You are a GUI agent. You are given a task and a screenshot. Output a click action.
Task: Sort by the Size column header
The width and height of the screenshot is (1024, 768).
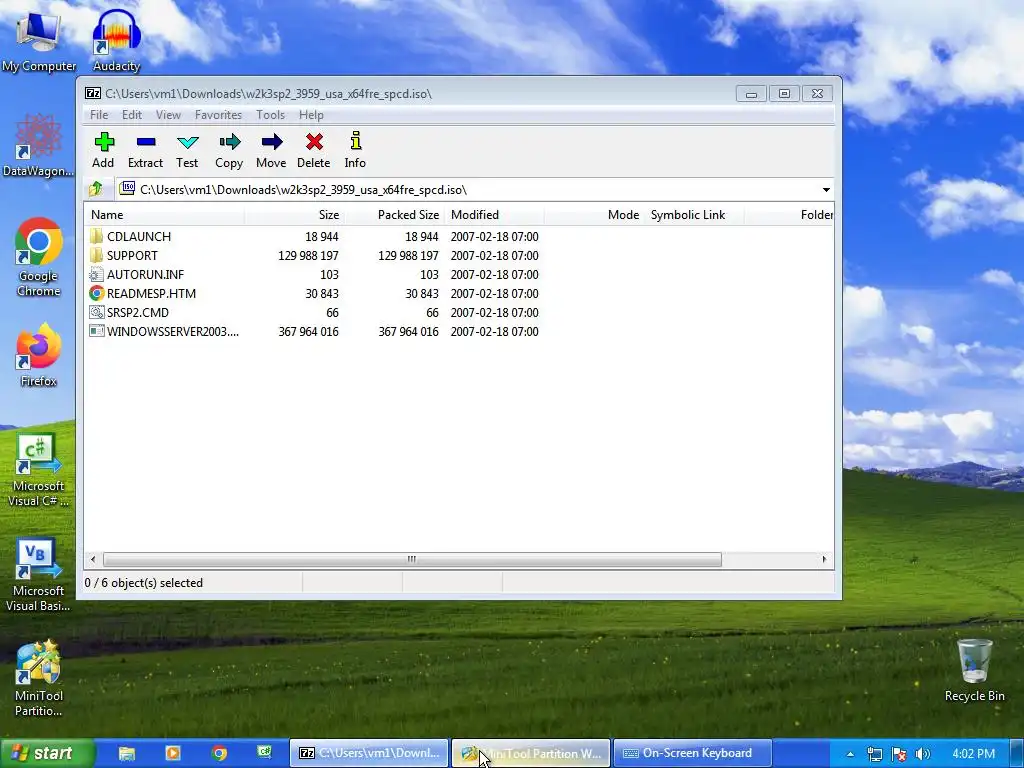click(295, 215)
